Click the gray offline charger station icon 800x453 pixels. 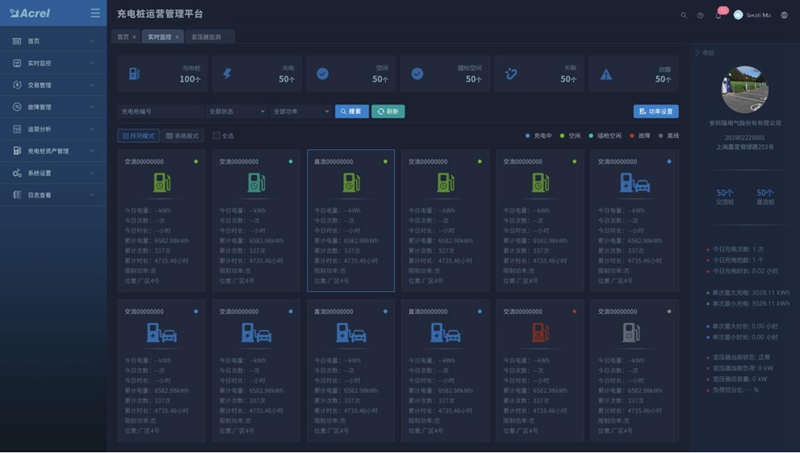(630, 332)
